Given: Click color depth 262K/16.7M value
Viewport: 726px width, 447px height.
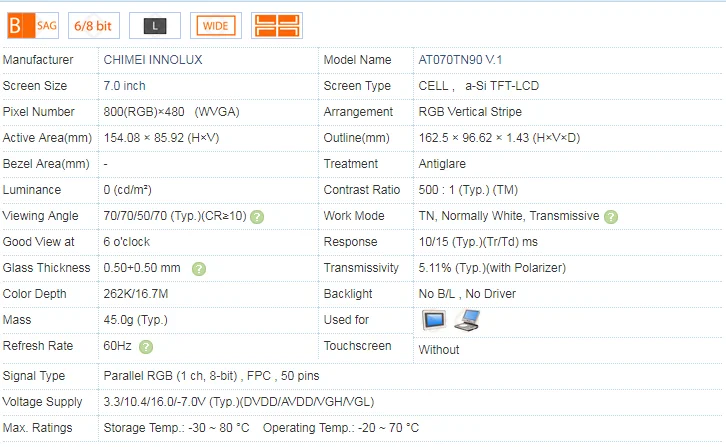Looking at the screenshot, I should pos(136,294).
